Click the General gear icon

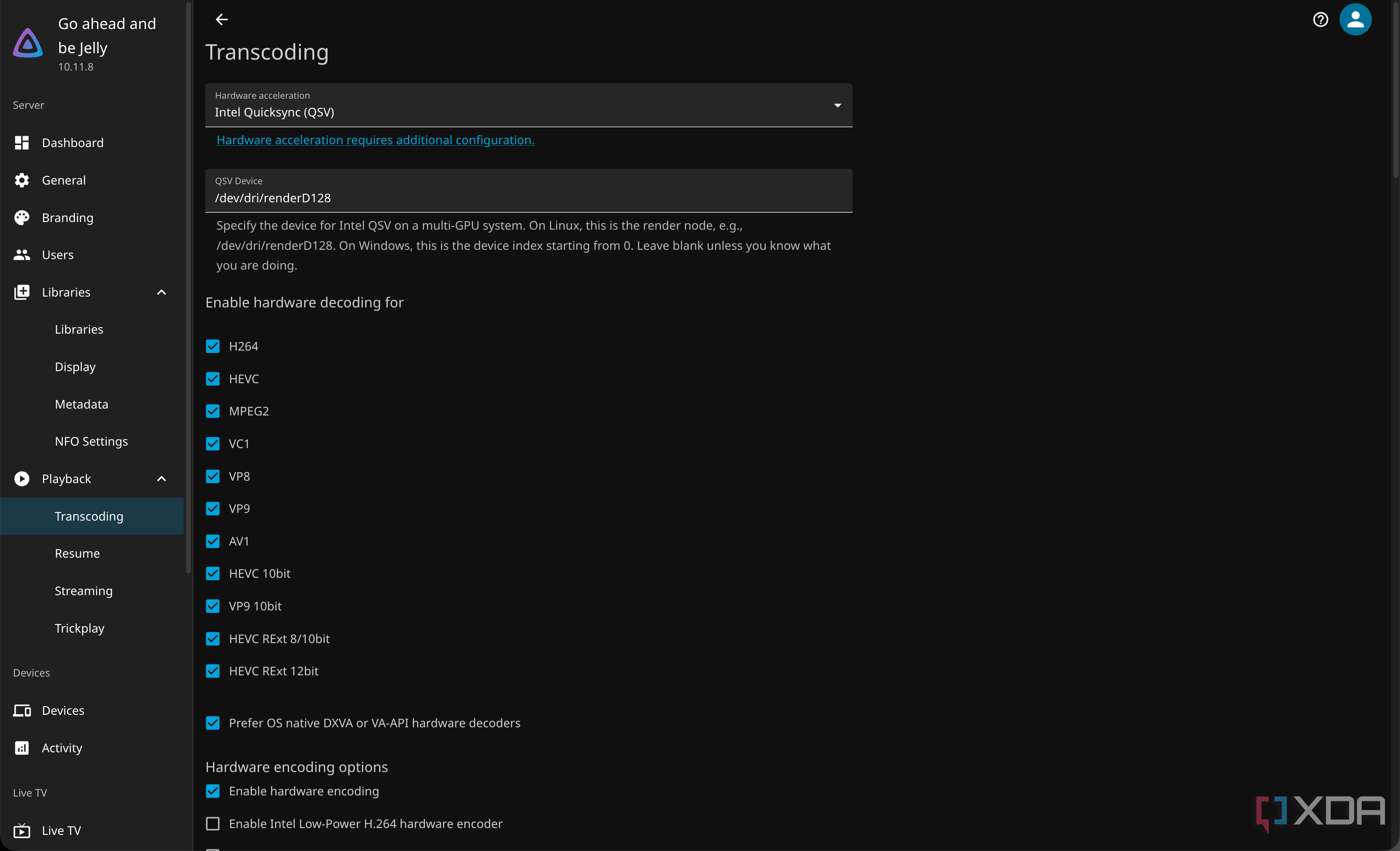[22, 180]
